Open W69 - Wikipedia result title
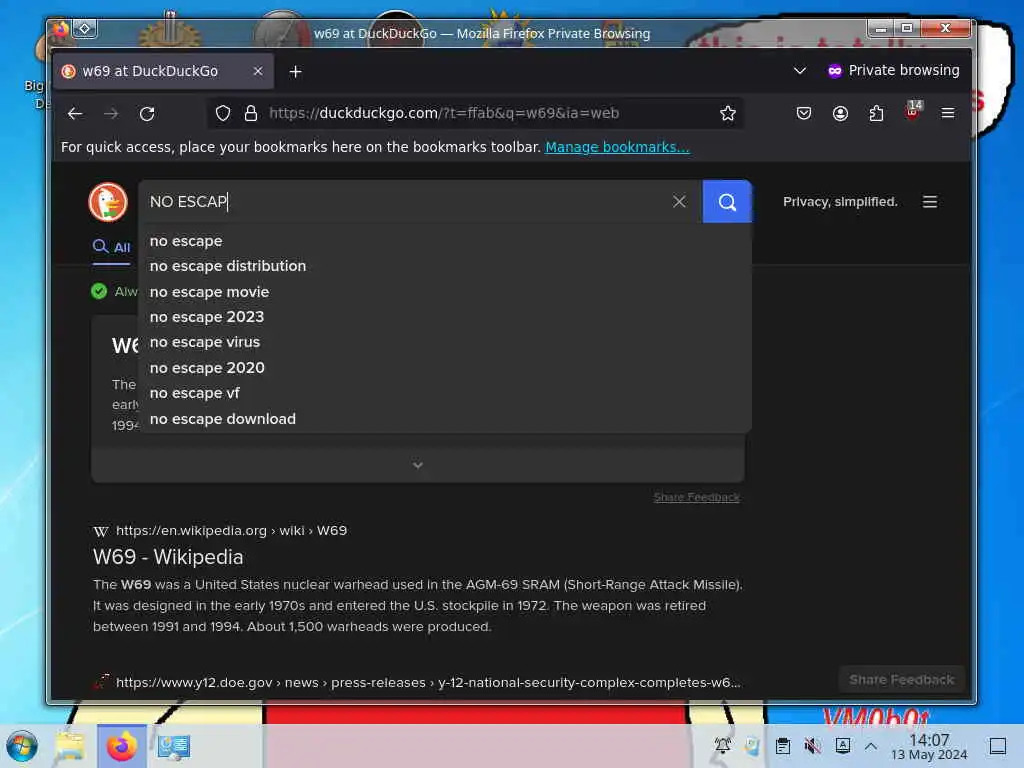Screen dimensions: 1024x768 tap(168, 557)
